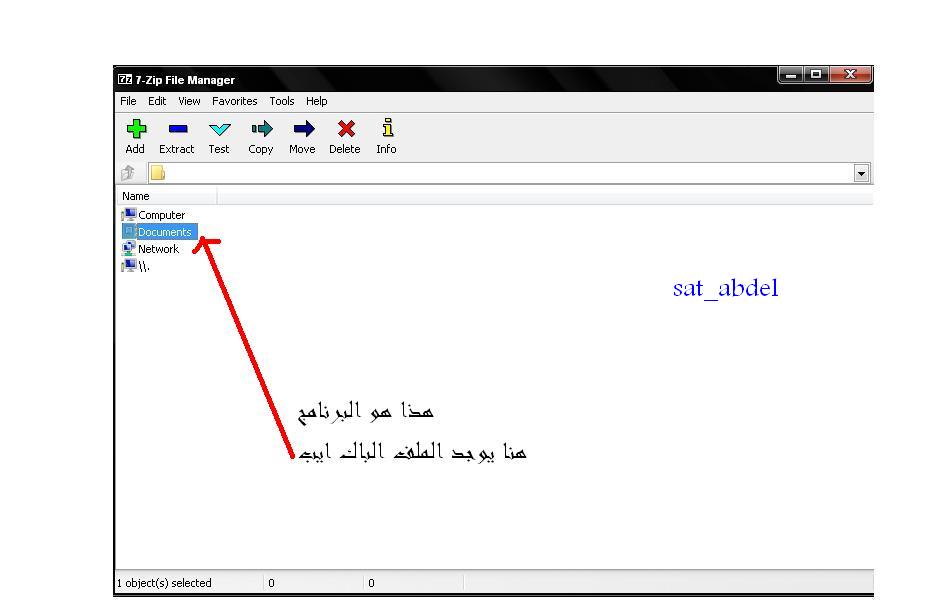The width and height of the screenshot is (948, 614).
Task: Expand the address bar dropdown arrow
Action: coord(862,173)
